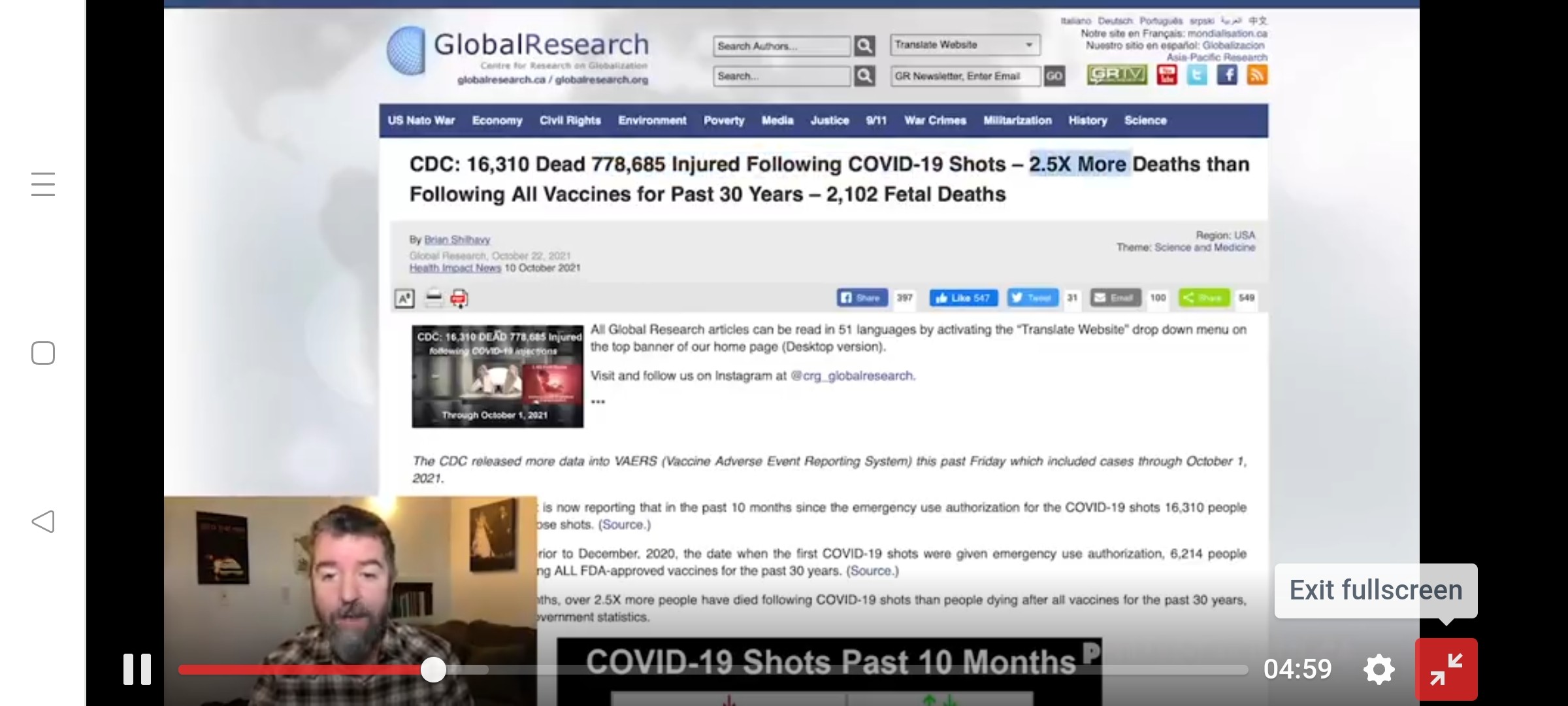Tap the Android back triangle button
Image resolution: width=1568 pixels, height=706 pixels.
pyautogui.click(x=43, y=522)
